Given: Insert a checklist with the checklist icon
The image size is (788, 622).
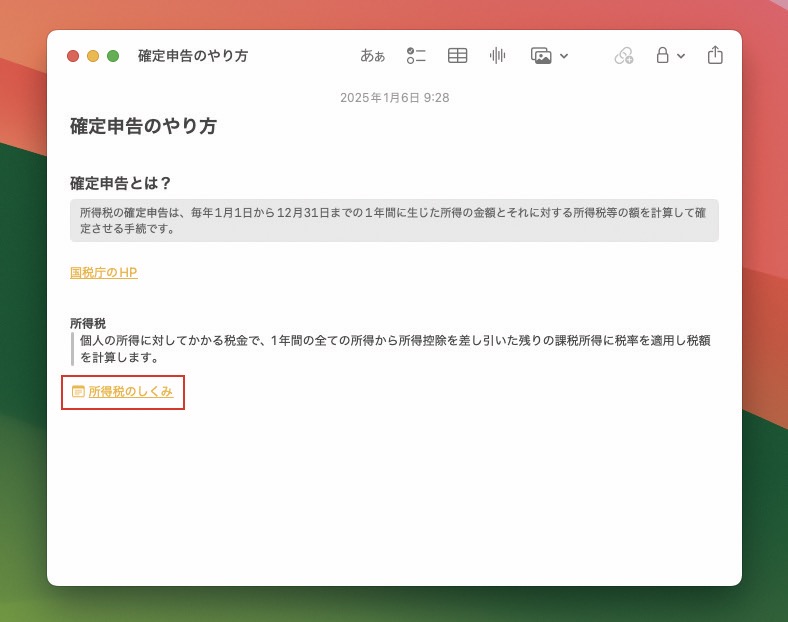Looking at the screenshot, I should click(416, 55).
